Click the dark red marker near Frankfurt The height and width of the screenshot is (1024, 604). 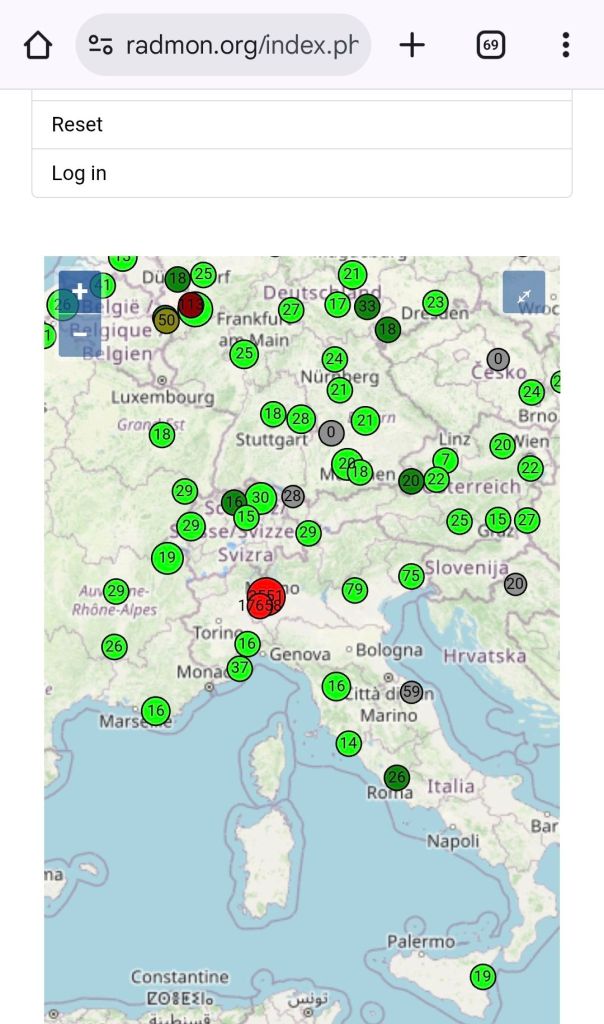pos(191,305)
